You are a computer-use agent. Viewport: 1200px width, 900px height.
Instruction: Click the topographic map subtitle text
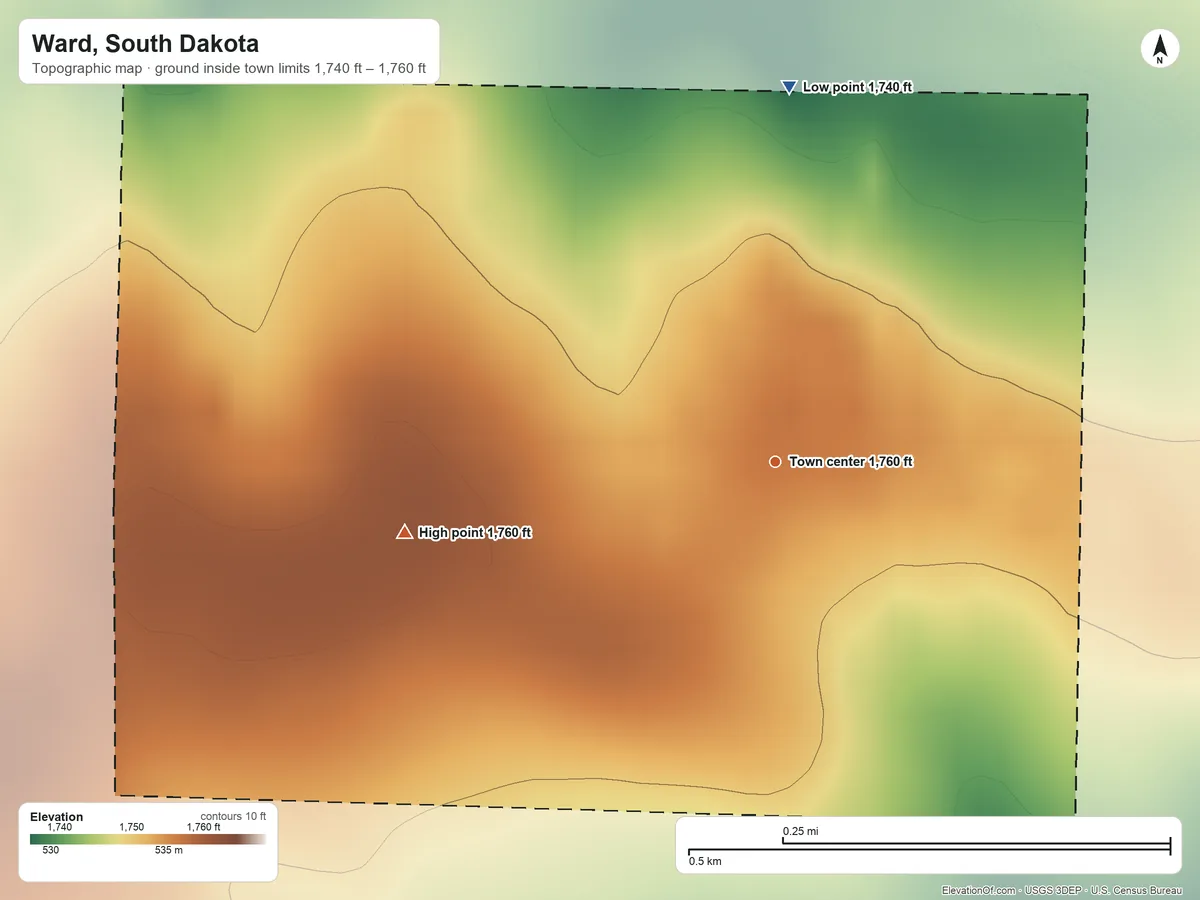[229, 69]
